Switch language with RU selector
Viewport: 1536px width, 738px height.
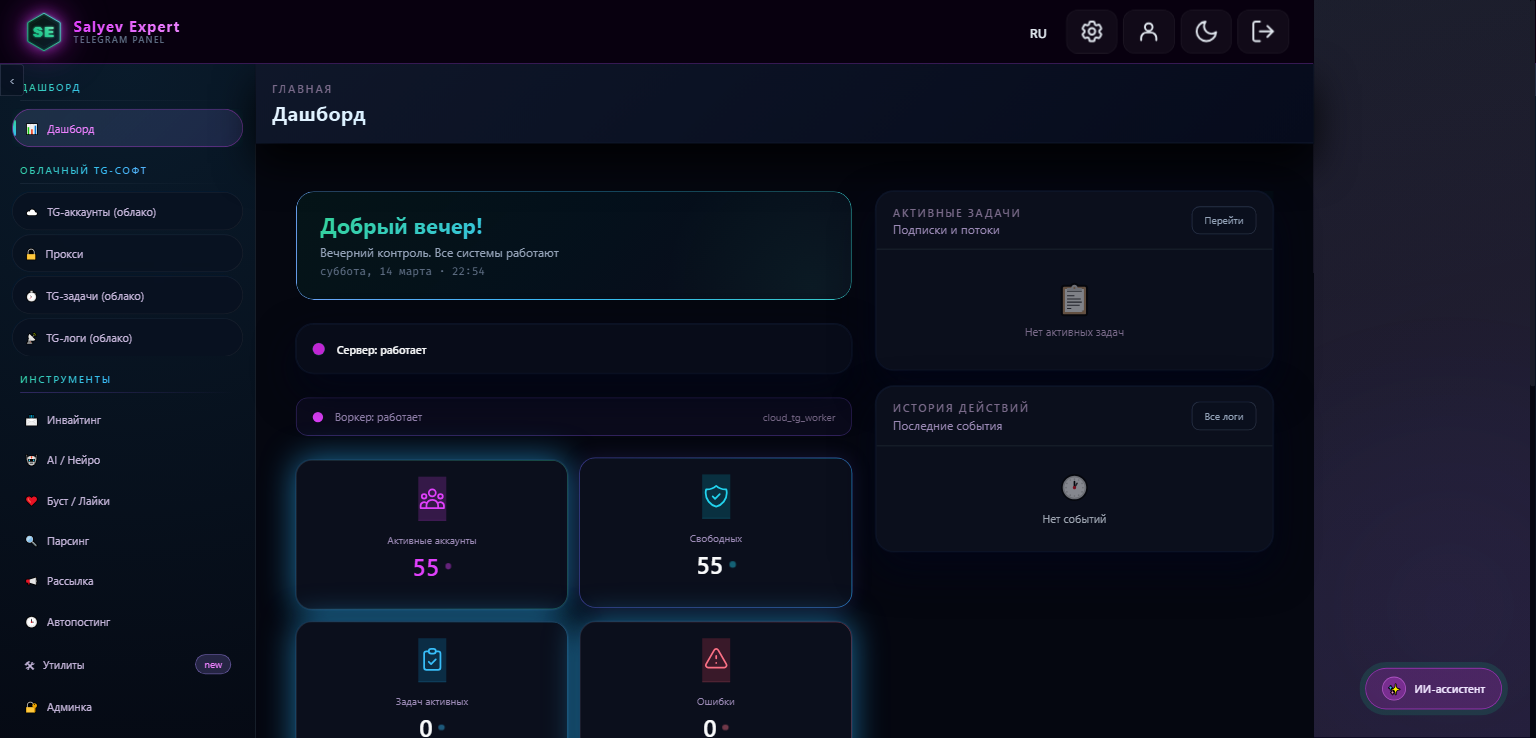tap(1038, 33)
